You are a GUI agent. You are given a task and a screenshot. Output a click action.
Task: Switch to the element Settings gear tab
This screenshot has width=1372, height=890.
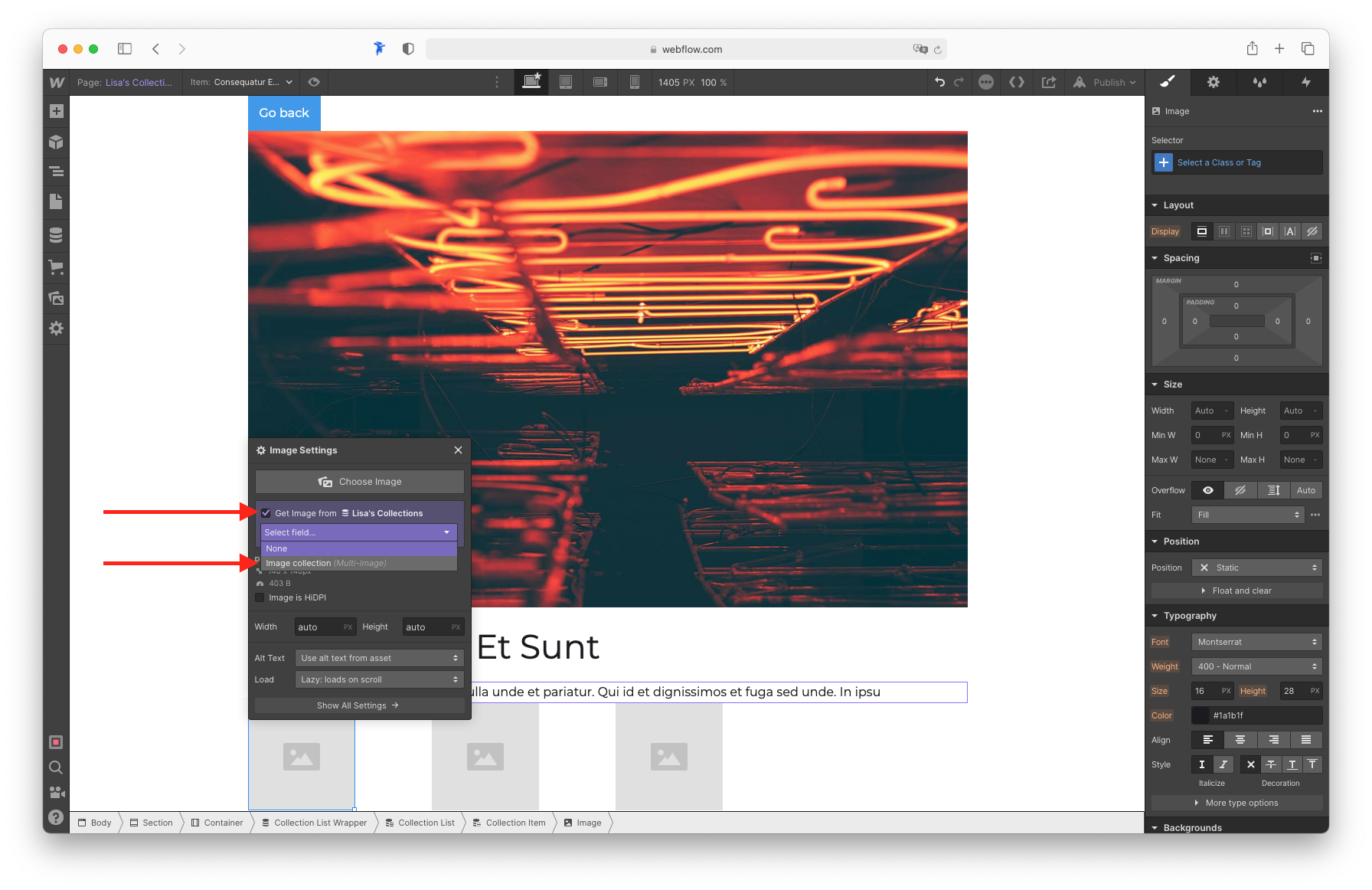(1213, 82)
